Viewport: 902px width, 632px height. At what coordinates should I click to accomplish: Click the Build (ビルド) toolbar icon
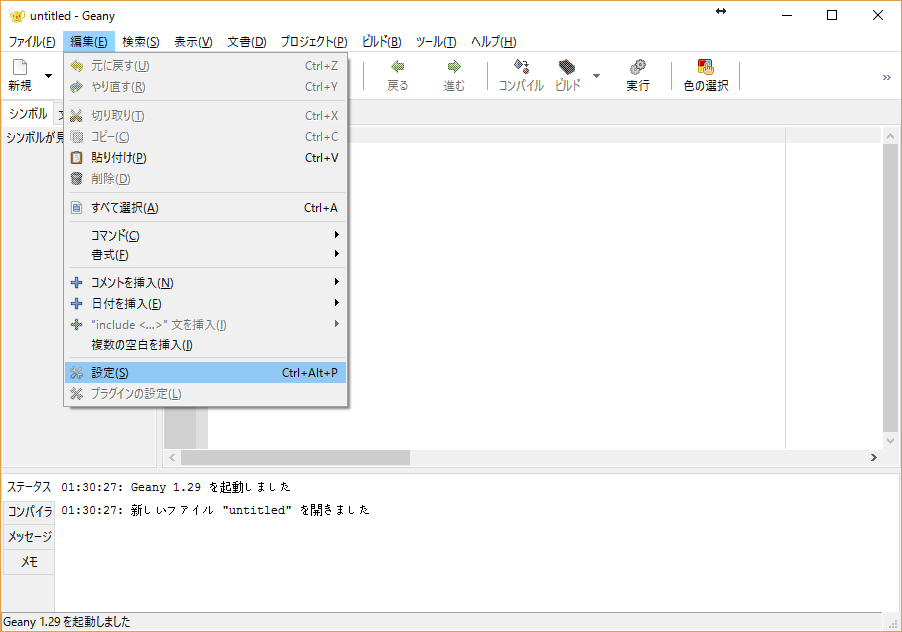point(567,67)
